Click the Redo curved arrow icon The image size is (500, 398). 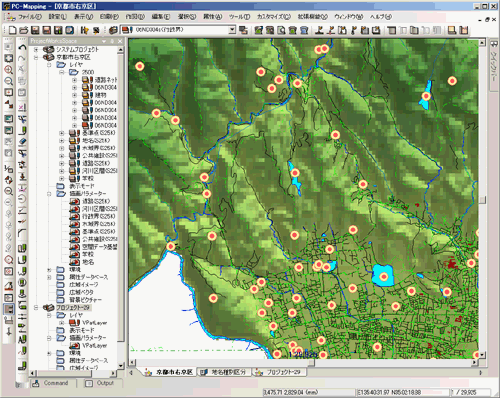pos(22,58)
